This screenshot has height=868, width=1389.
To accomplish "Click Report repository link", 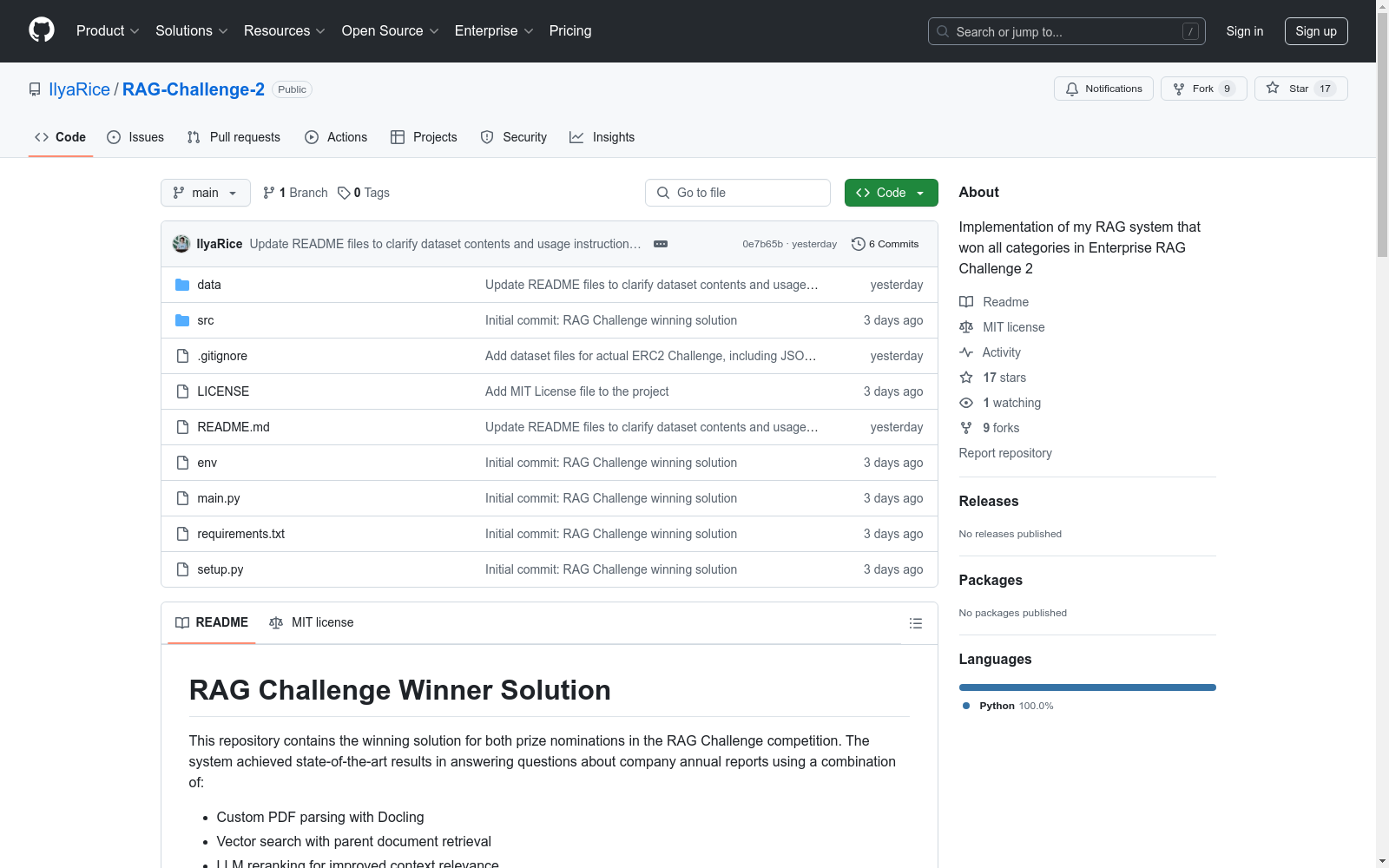I will tap(1005, 453).
